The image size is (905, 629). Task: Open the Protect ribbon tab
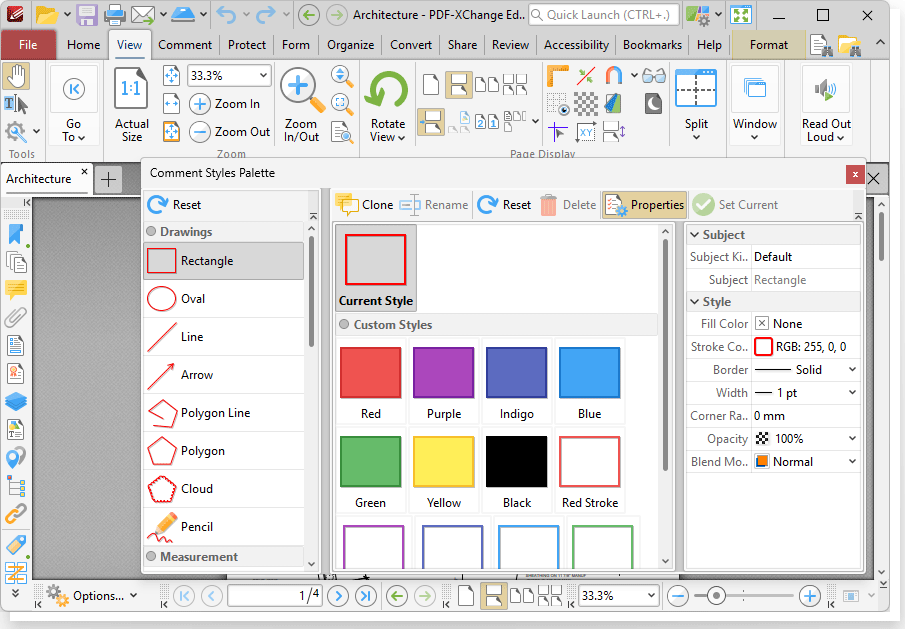247,45
